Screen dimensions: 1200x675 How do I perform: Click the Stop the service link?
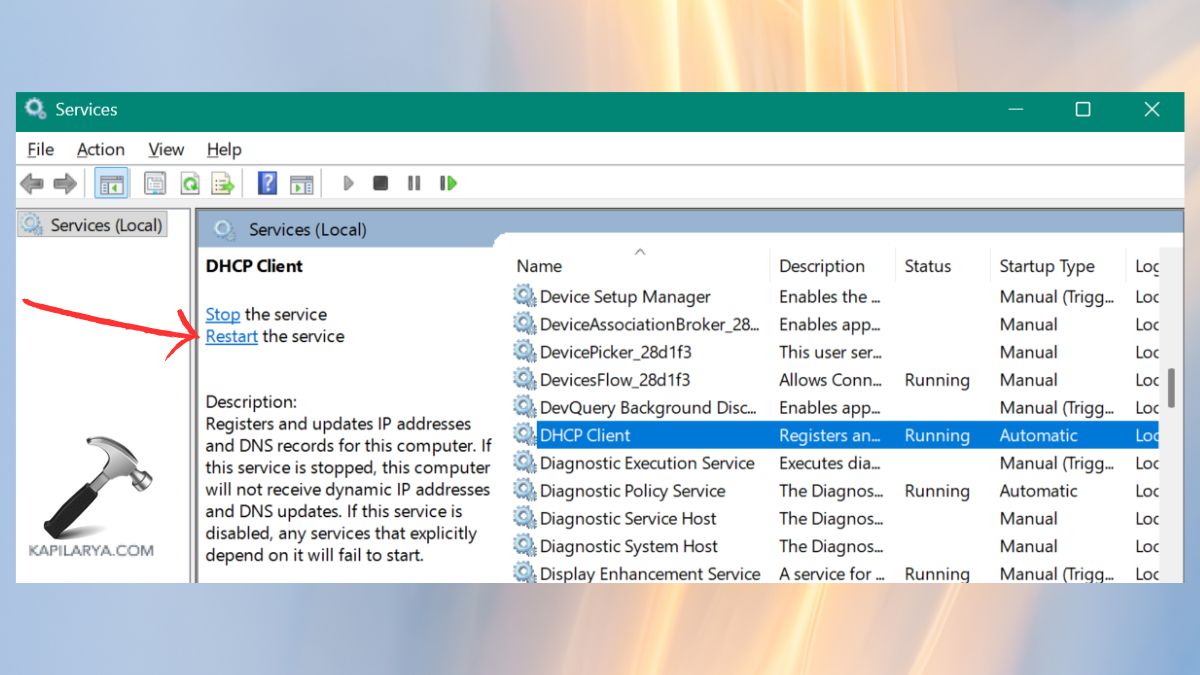coord(222,314)
